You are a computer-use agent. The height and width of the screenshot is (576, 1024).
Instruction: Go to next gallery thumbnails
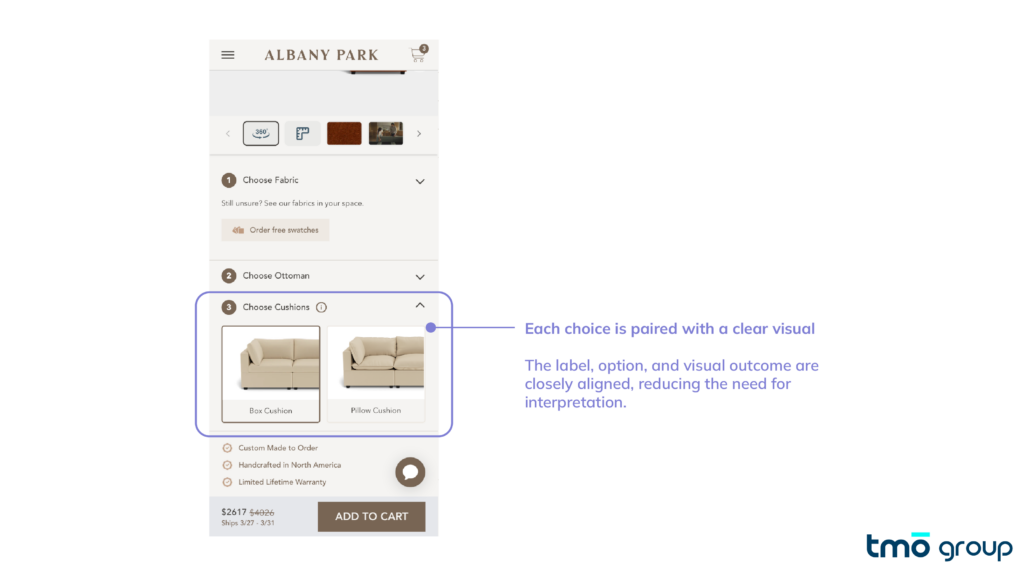tap(419, 134)
